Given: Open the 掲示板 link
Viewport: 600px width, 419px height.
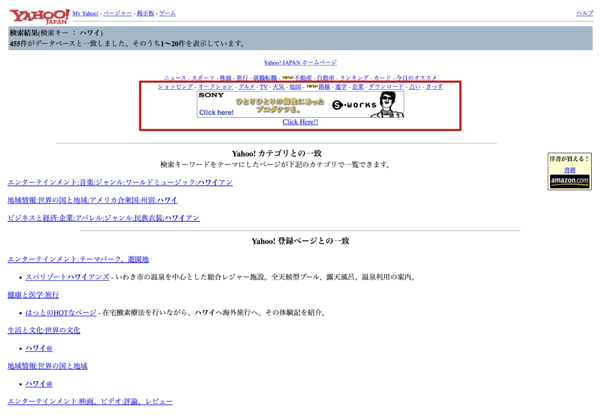Looking at the screenshot, I should tap(145, 13).
